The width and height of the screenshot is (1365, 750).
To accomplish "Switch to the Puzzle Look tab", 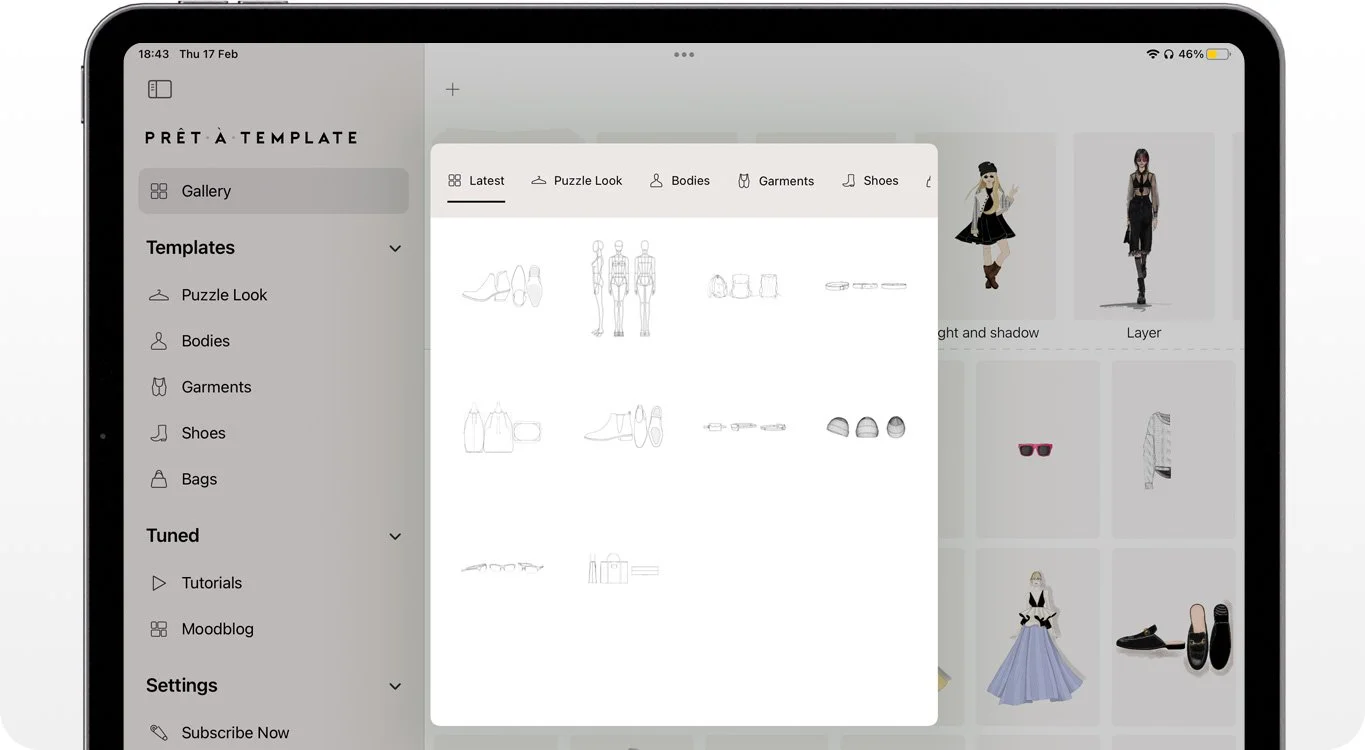I will click(576, 181).
